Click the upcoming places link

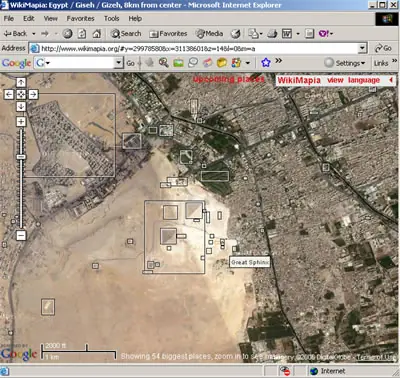click(x=229, y=79)
